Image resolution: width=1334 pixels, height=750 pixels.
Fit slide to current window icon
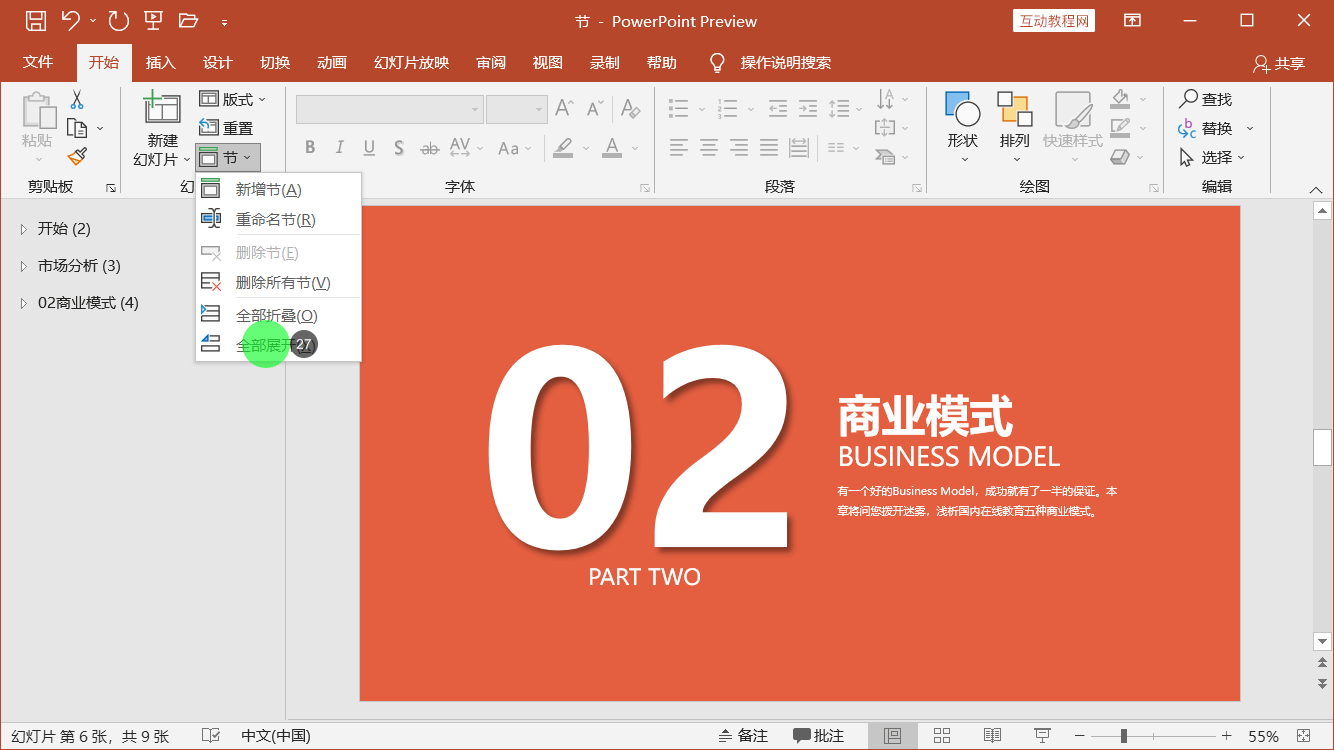coord(1303,736)
